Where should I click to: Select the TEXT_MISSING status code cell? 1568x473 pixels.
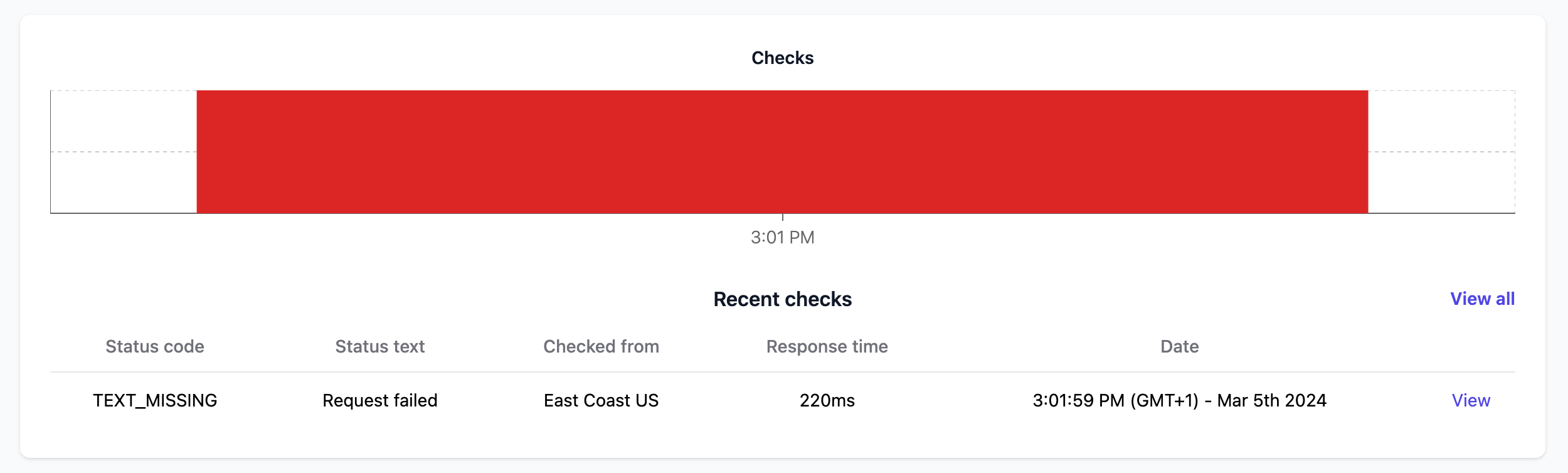coord(155,400)
